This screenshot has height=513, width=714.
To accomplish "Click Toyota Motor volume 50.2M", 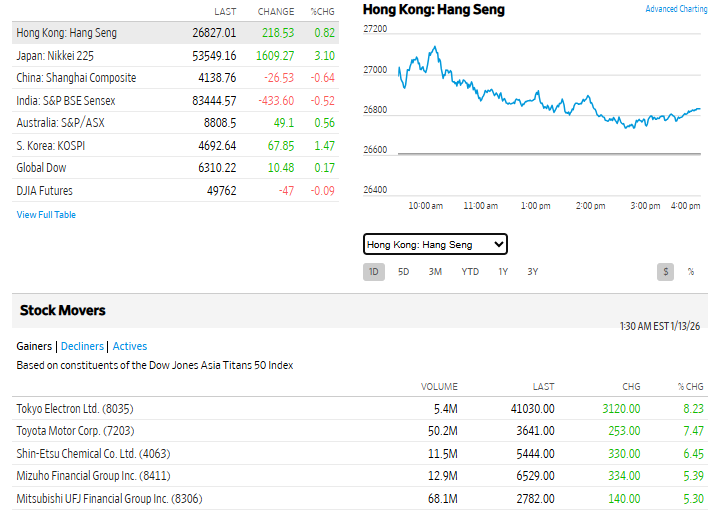I will (443, 431).
